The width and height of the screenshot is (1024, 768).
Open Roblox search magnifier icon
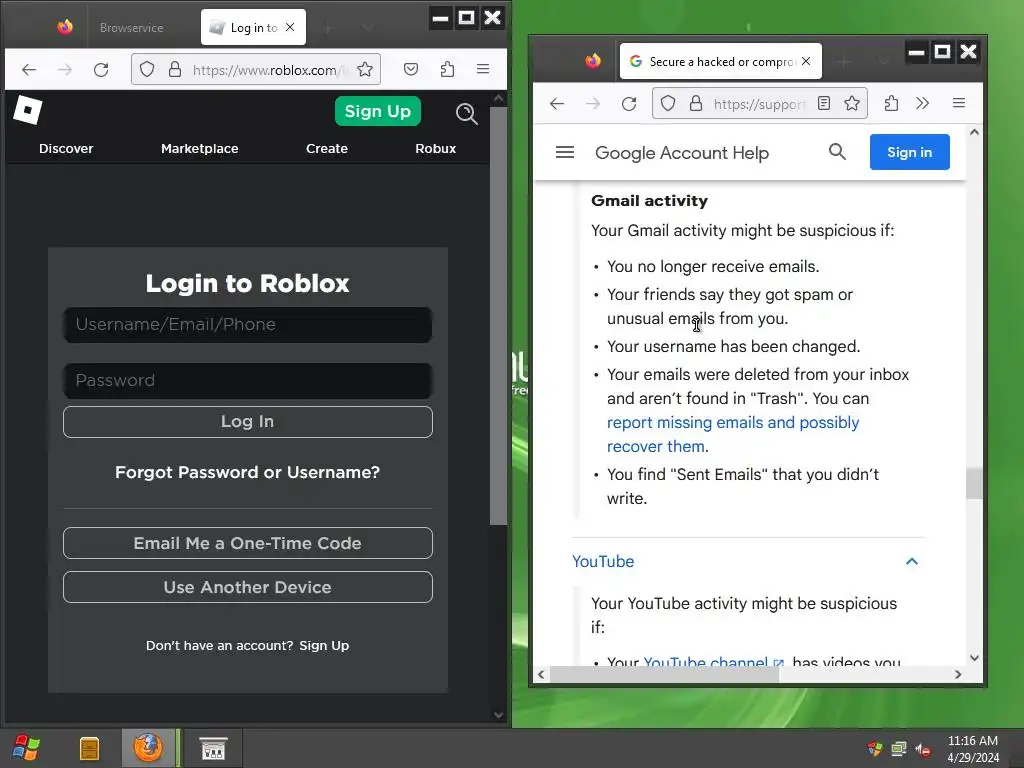click(466, 113)
